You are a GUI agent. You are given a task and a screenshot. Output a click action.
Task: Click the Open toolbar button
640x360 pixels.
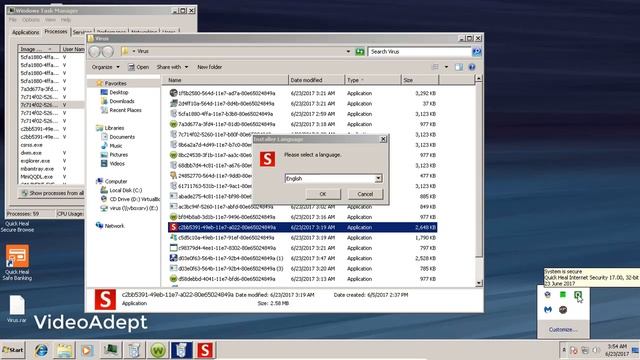click(x=138, y=67)
